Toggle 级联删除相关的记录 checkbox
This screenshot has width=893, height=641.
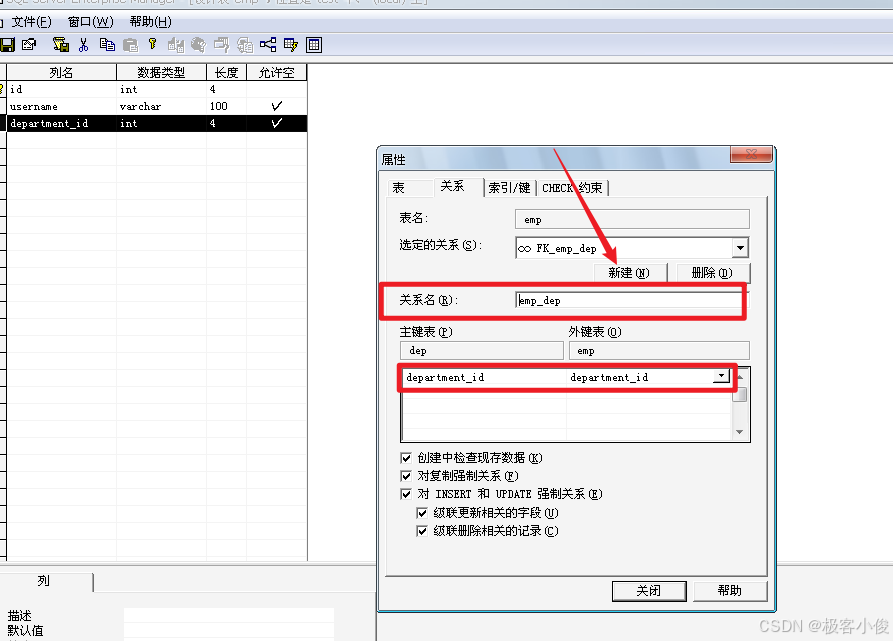pyautogui.click(x=422, y=532)
